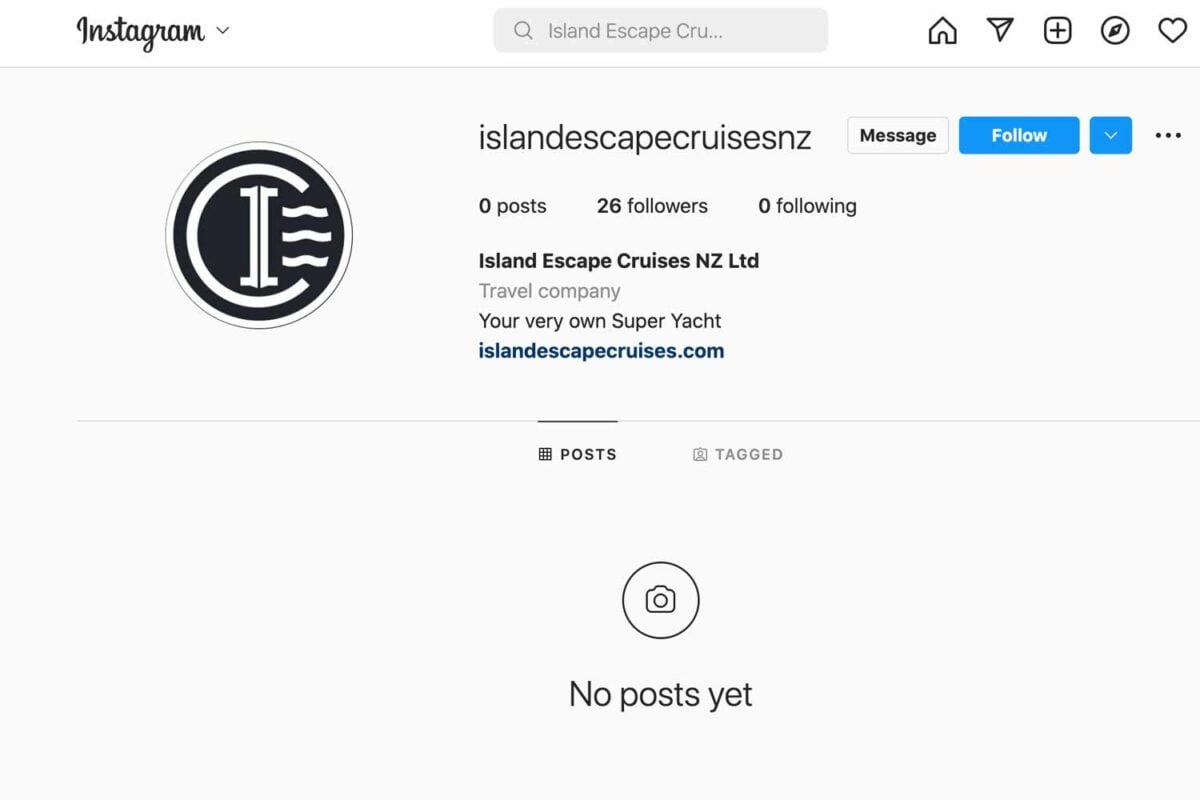
Task: Open the circular profile picture logo
Action: point(259,235)
